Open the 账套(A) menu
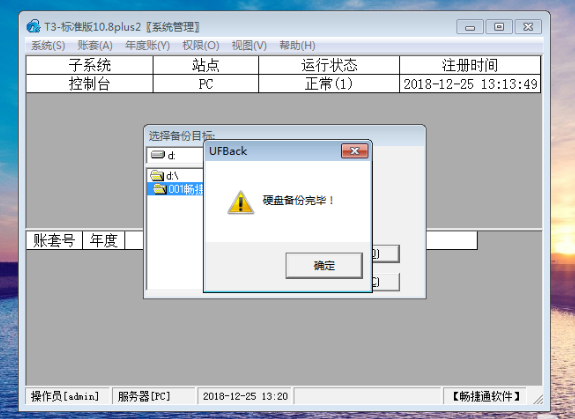575x419 pixels. click(x=95, y=45)
